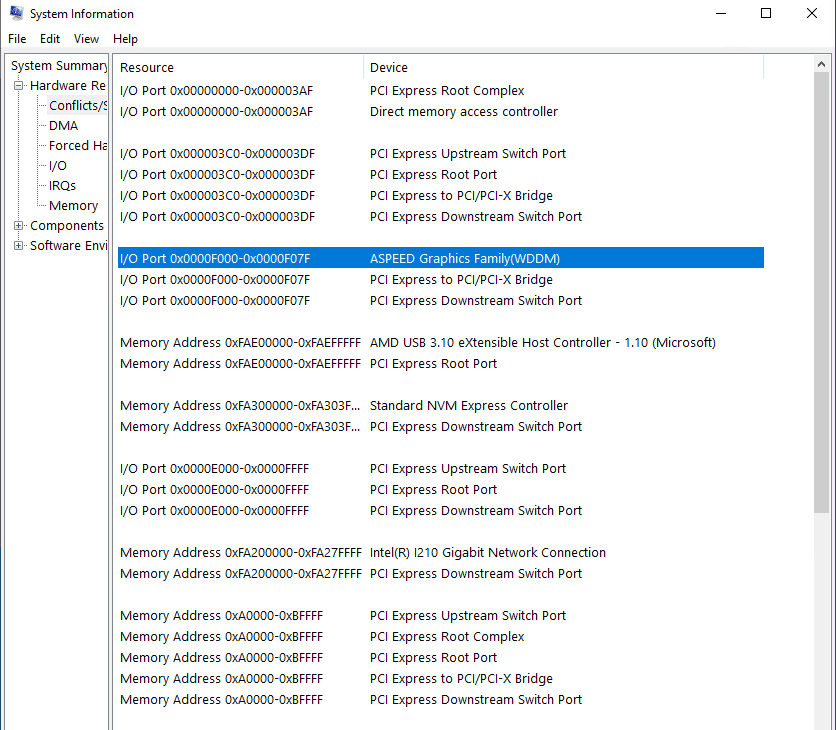Expand the Software Environment tree node

[19, 246]
